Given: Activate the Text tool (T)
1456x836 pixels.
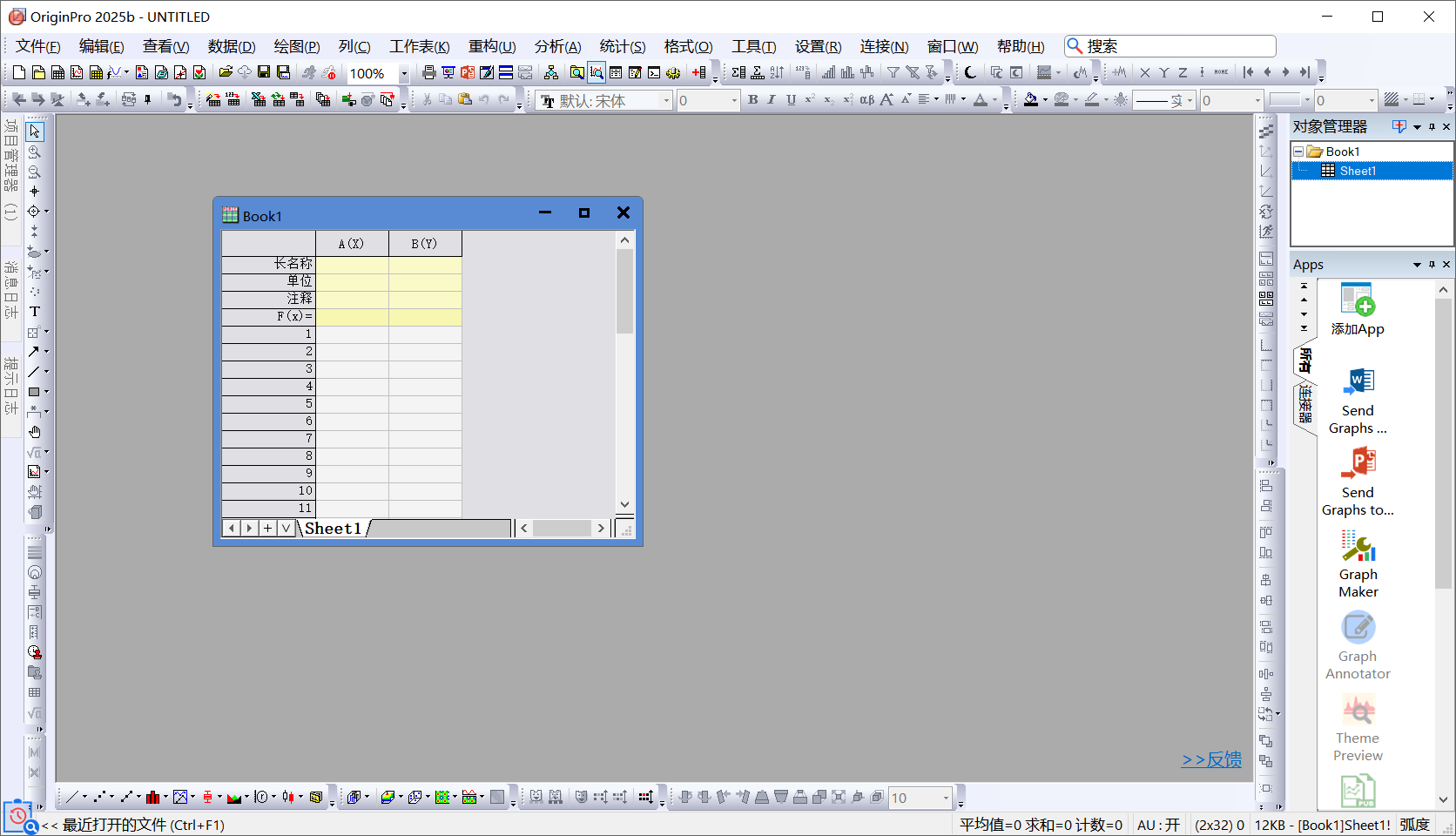Looking at the screenshot, I should [35, 312].
